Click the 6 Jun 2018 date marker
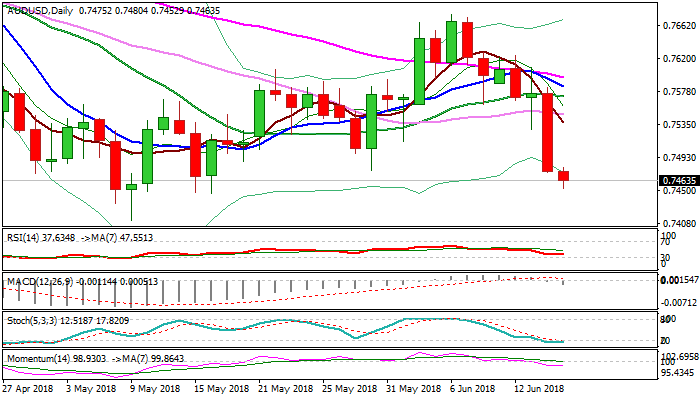 tap(472, 388)
